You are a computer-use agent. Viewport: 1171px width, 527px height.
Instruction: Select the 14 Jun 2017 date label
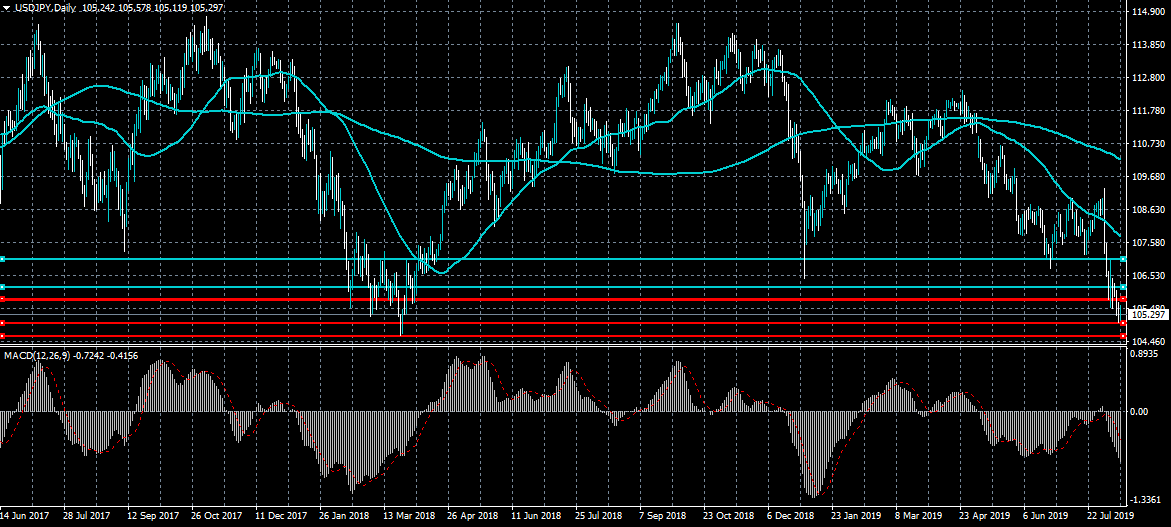[25, 518]
